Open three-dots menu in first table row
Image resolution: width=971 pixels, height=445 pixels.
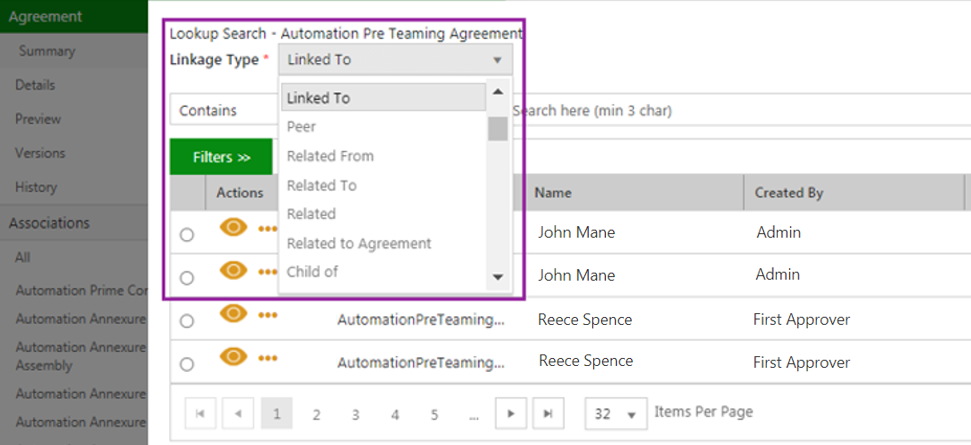[x=268, y=229]
